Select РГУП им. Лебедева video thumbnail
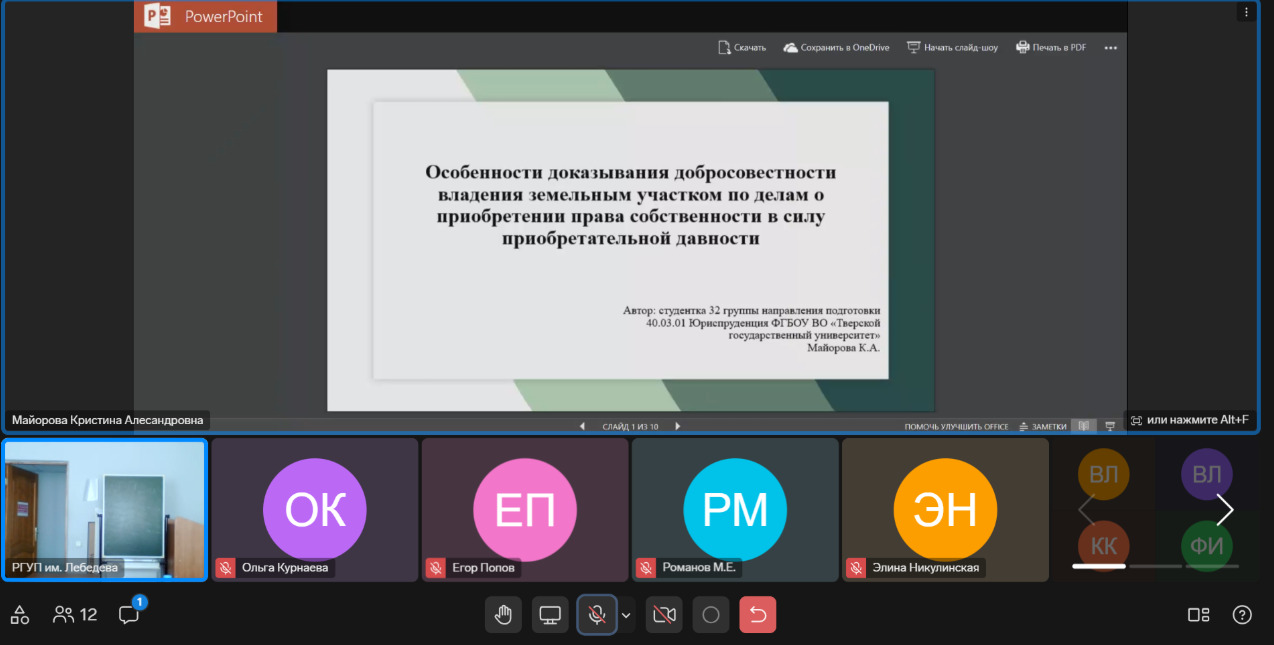1274x645 pixels. point(105,509)
